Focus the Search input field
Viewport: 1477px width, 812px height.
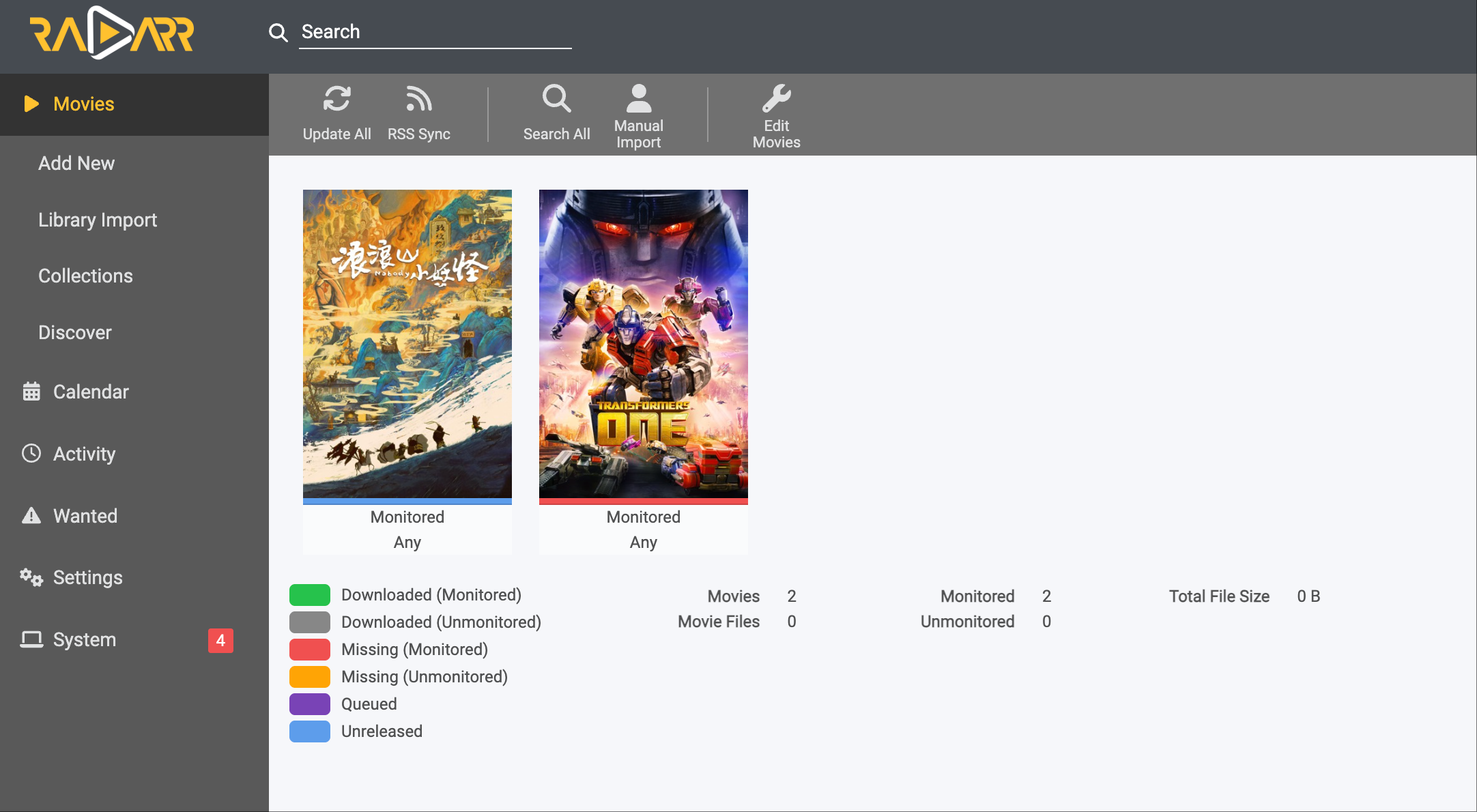[x=435, y=32]
